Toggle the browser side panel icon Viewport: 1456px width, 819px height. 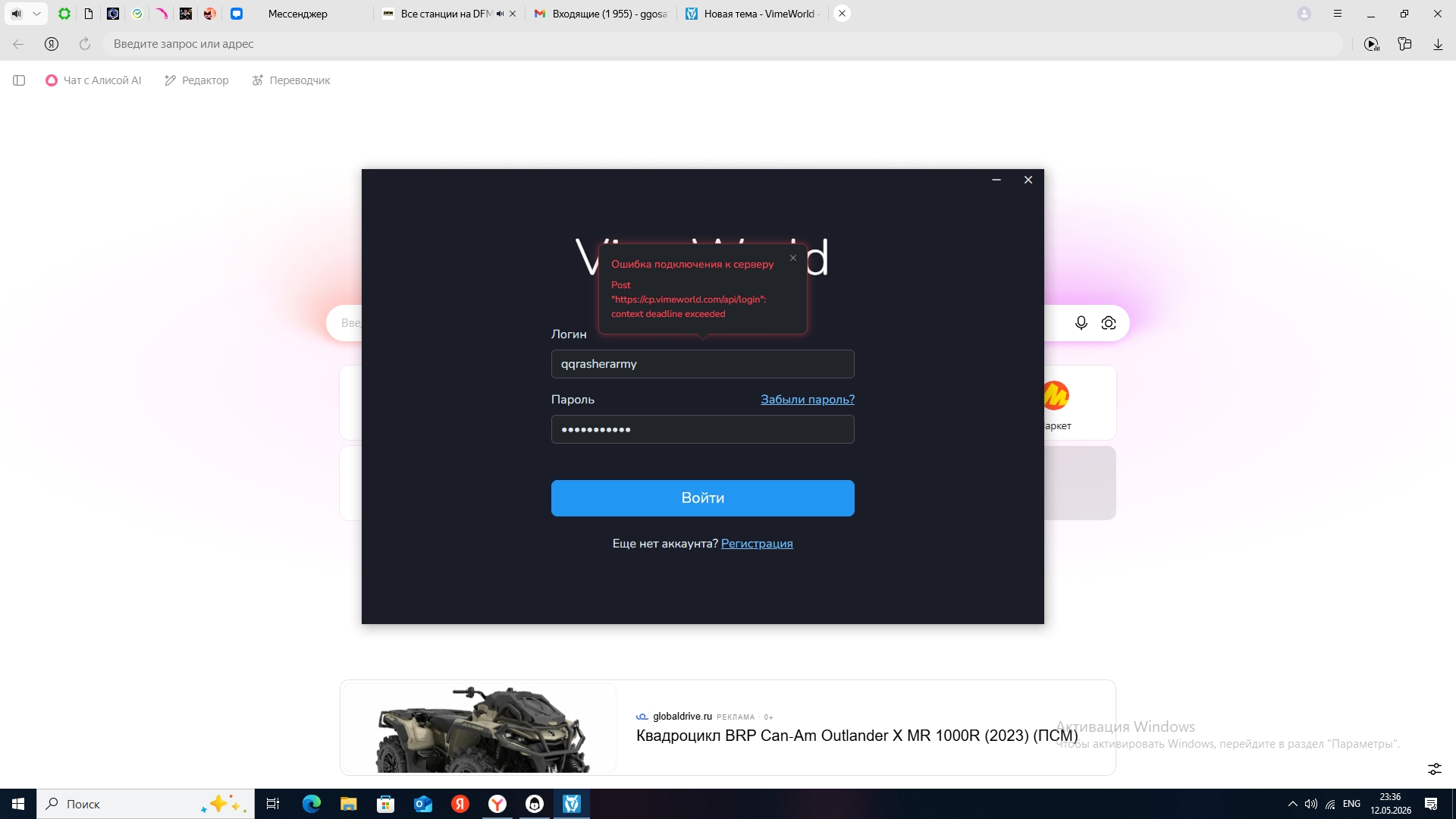pos(19,80)
